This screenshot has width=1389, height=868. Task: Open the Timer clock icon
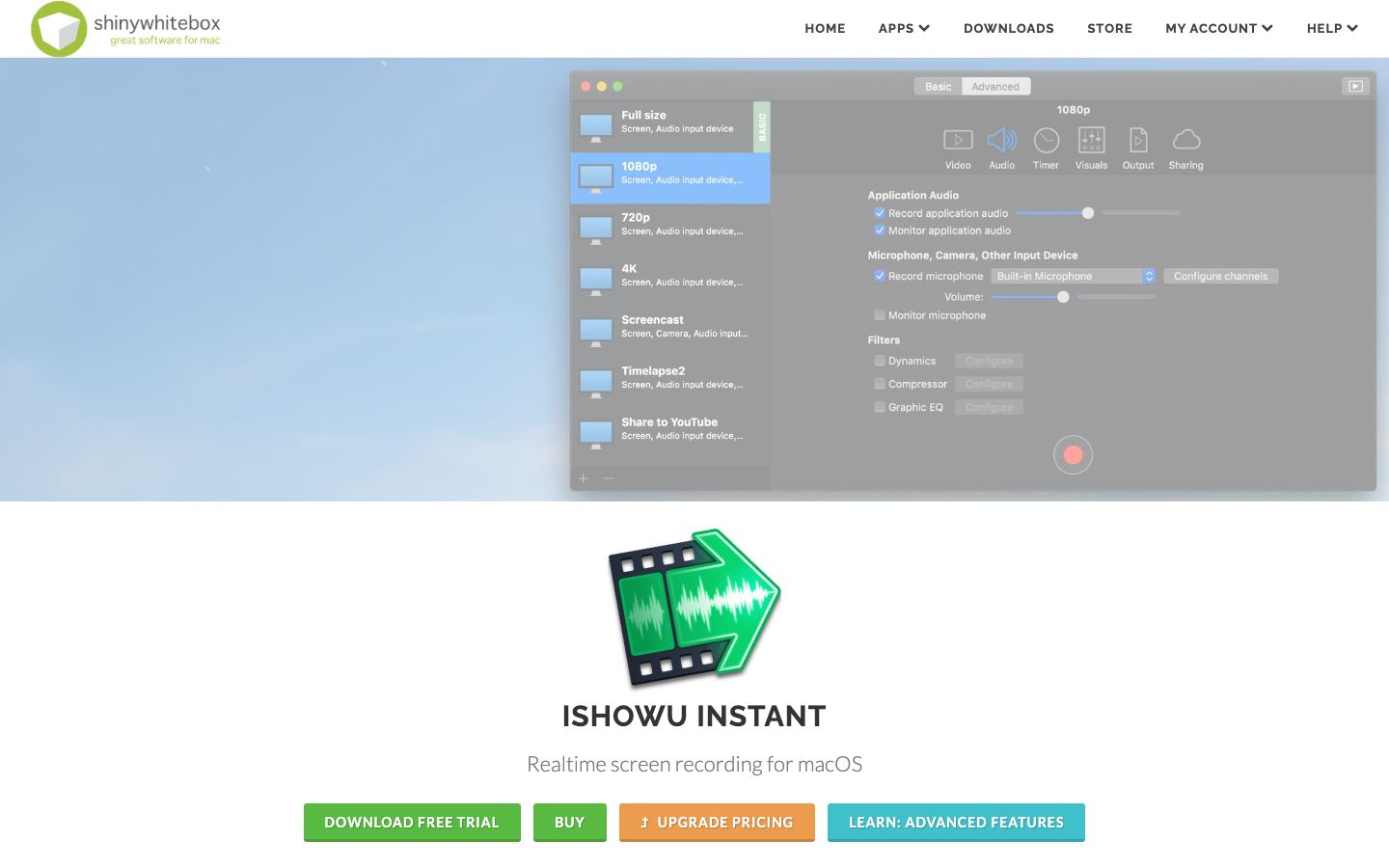click(x=1047, y=141)
